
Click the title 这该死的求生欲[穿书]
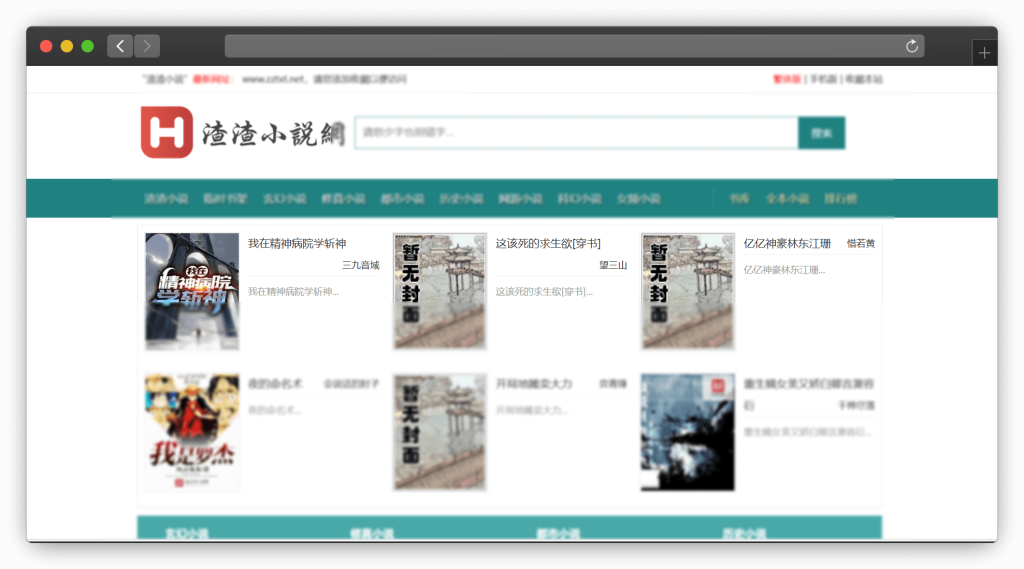tap(548, 244)
